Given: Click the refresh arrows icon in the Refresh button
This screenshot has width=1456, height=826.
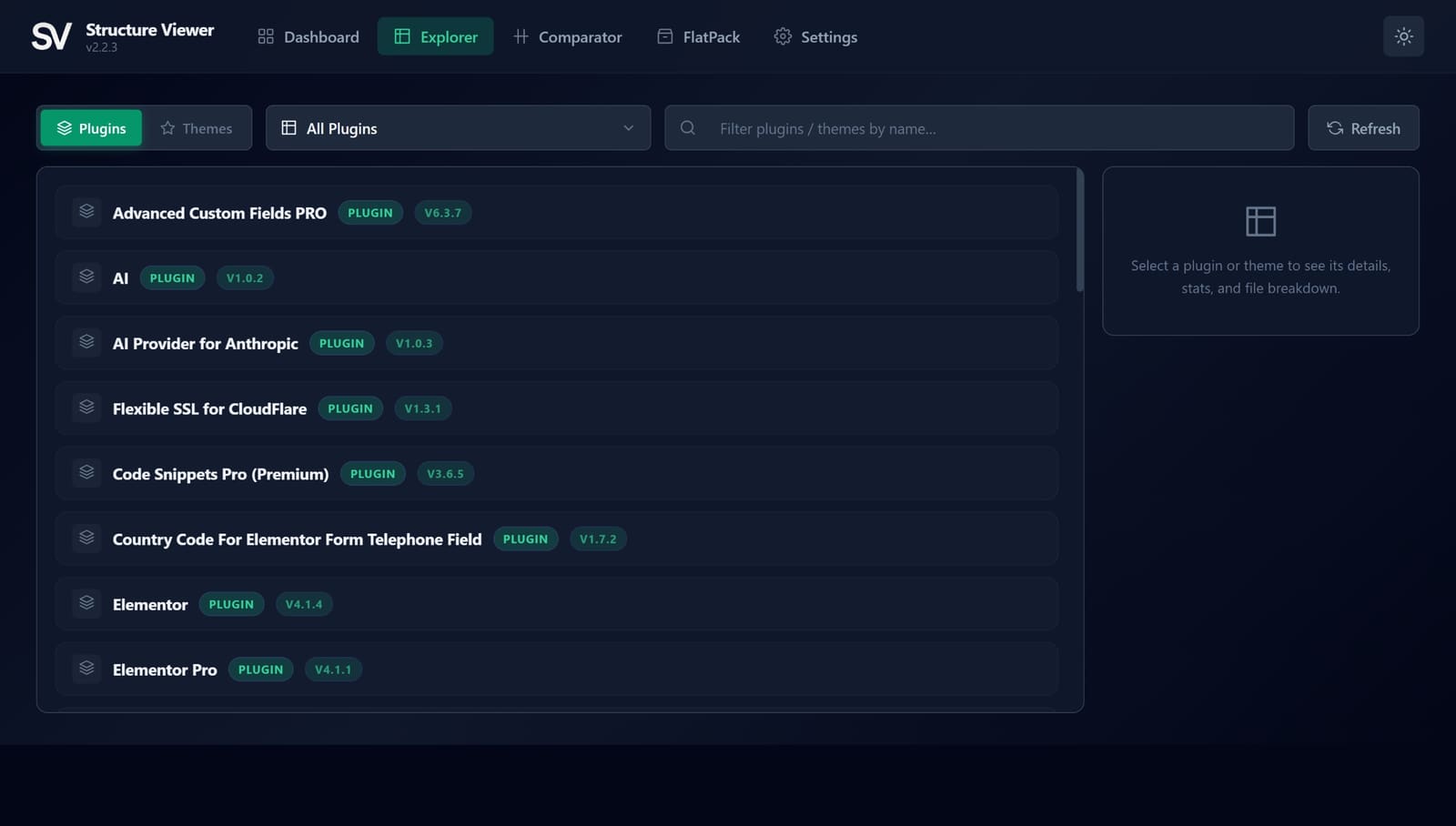Looking at the screenshot, I should pyautogui.click(x=1335, y=128).
